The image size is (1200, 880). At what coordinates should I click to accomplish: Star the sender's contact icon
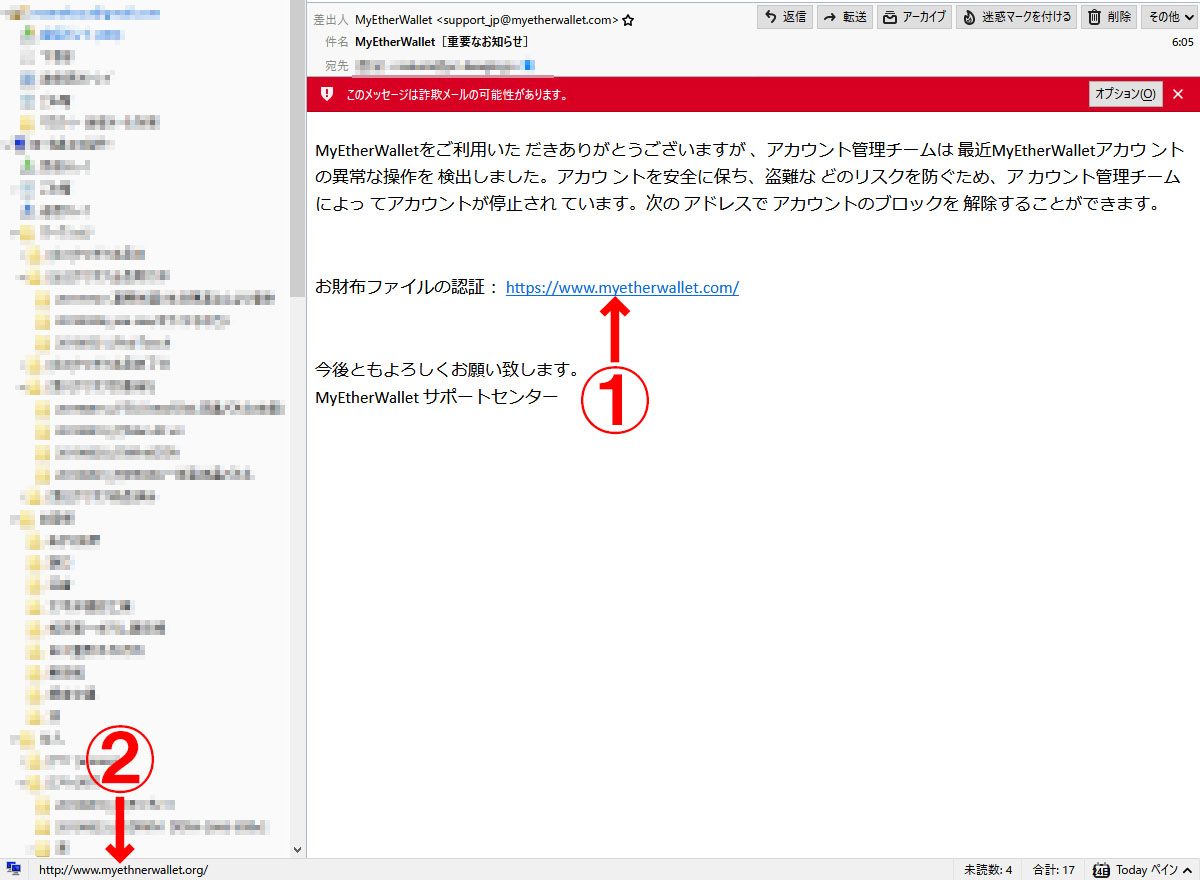(628, 19)
